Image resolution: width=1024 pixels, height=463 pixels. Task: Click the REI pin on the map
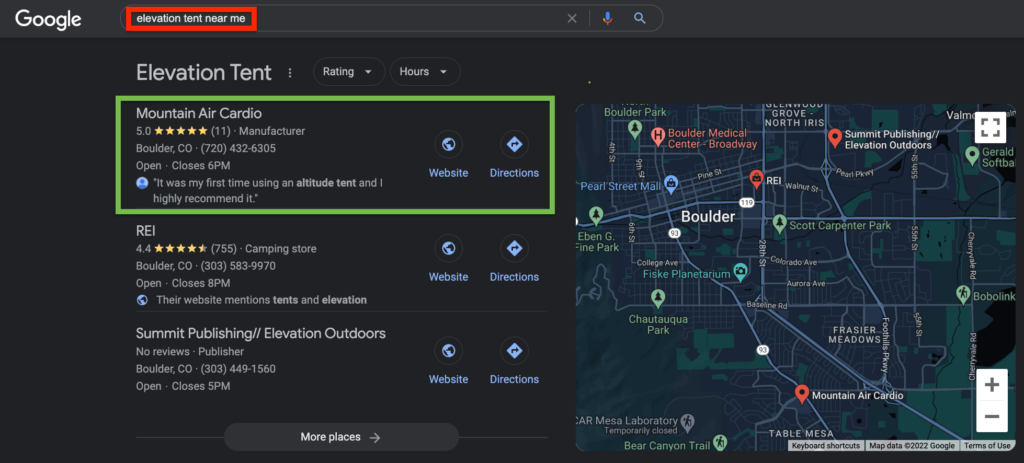coord(756,178)
